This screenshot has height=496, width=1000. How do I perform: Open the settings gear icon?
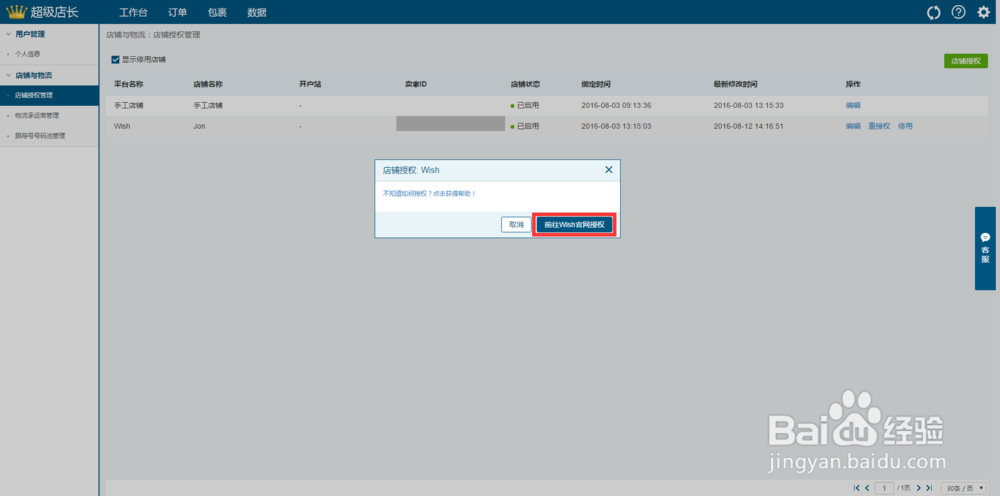point(983,12)
